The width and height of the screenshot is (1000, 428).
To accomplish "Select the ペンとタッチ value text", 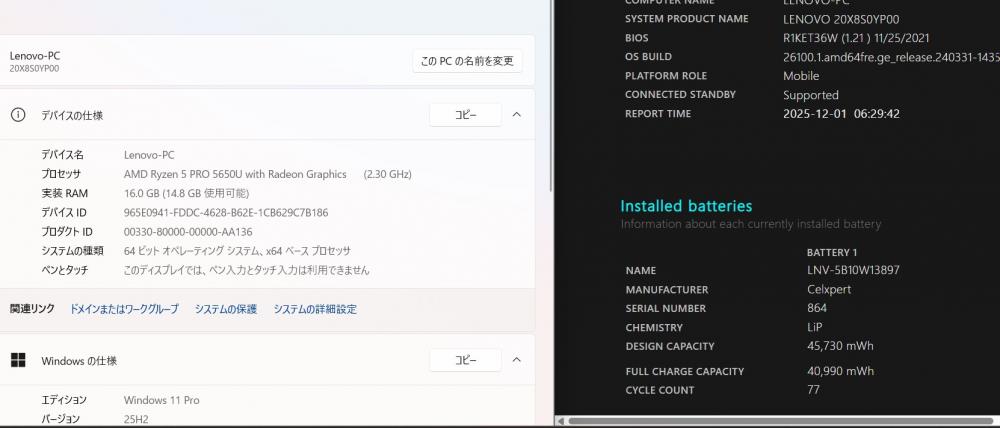I will pyautogui.click(x=246, y=270).
